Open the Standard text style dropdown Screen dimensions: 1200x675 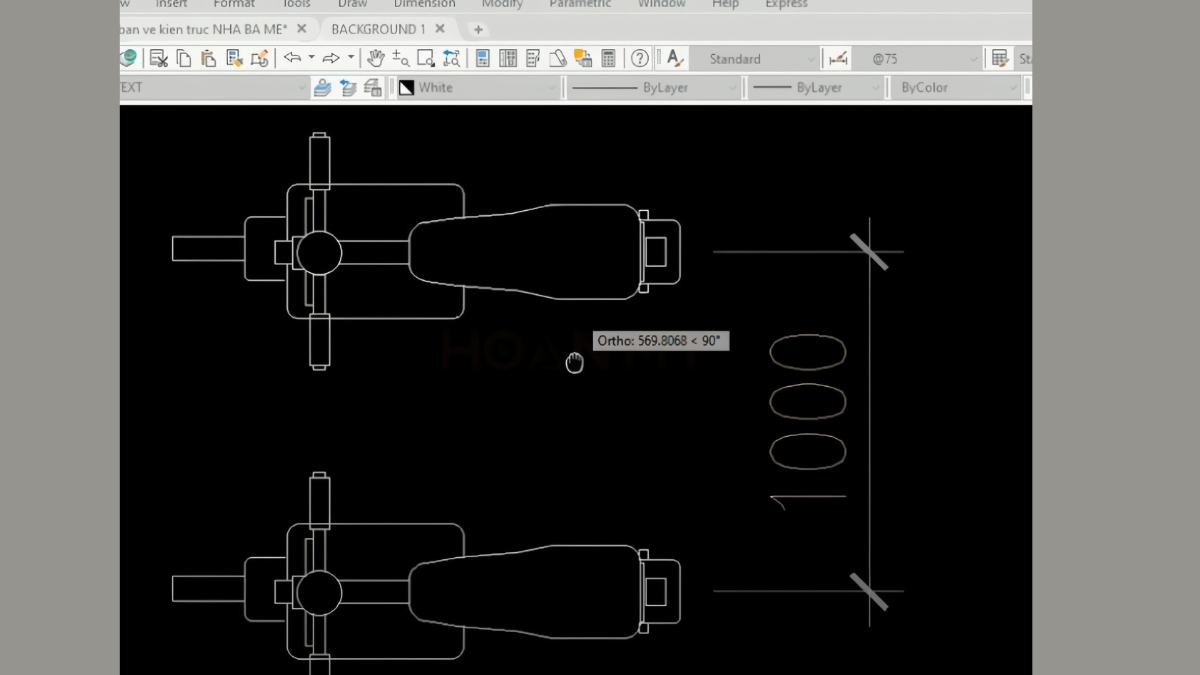pyautogui.click(x=756, y=59)
